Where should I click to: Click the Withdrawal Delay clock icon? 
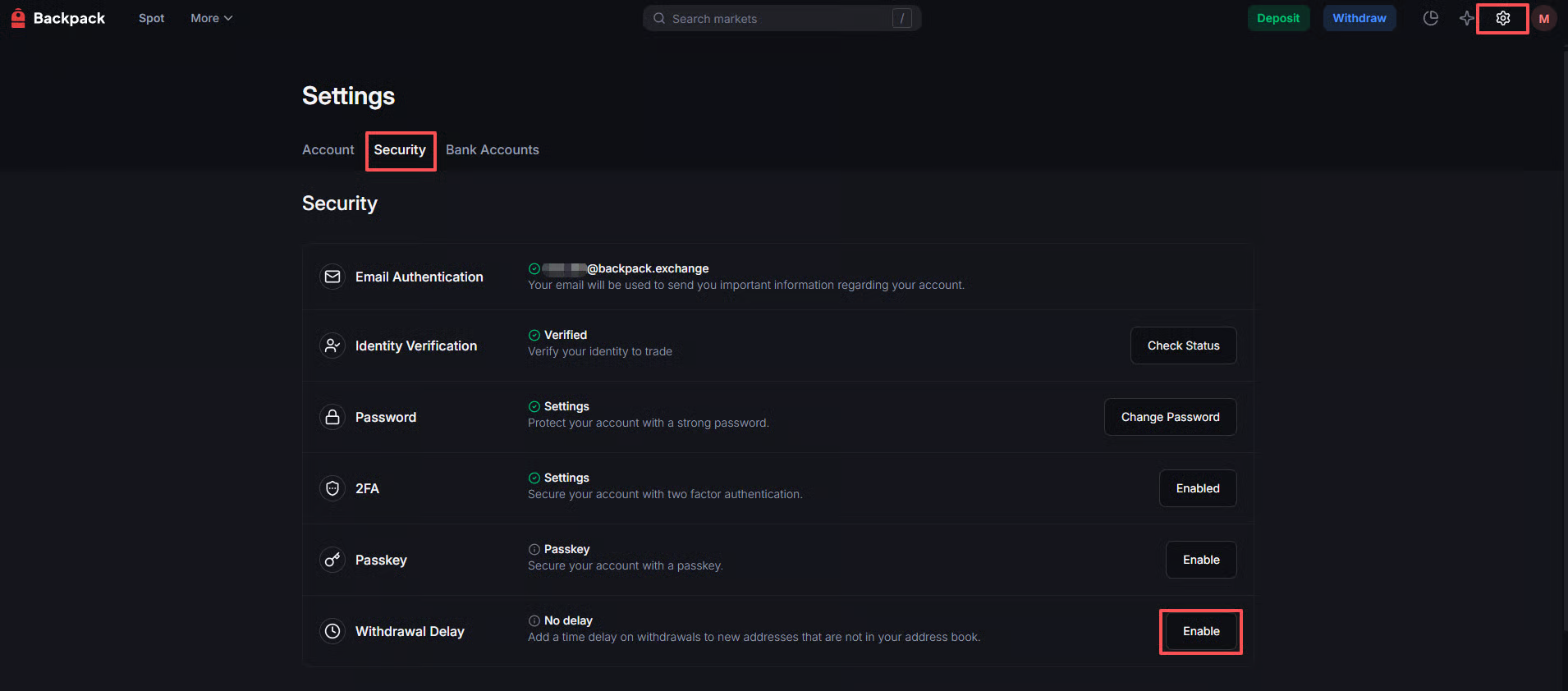[332, 631]
